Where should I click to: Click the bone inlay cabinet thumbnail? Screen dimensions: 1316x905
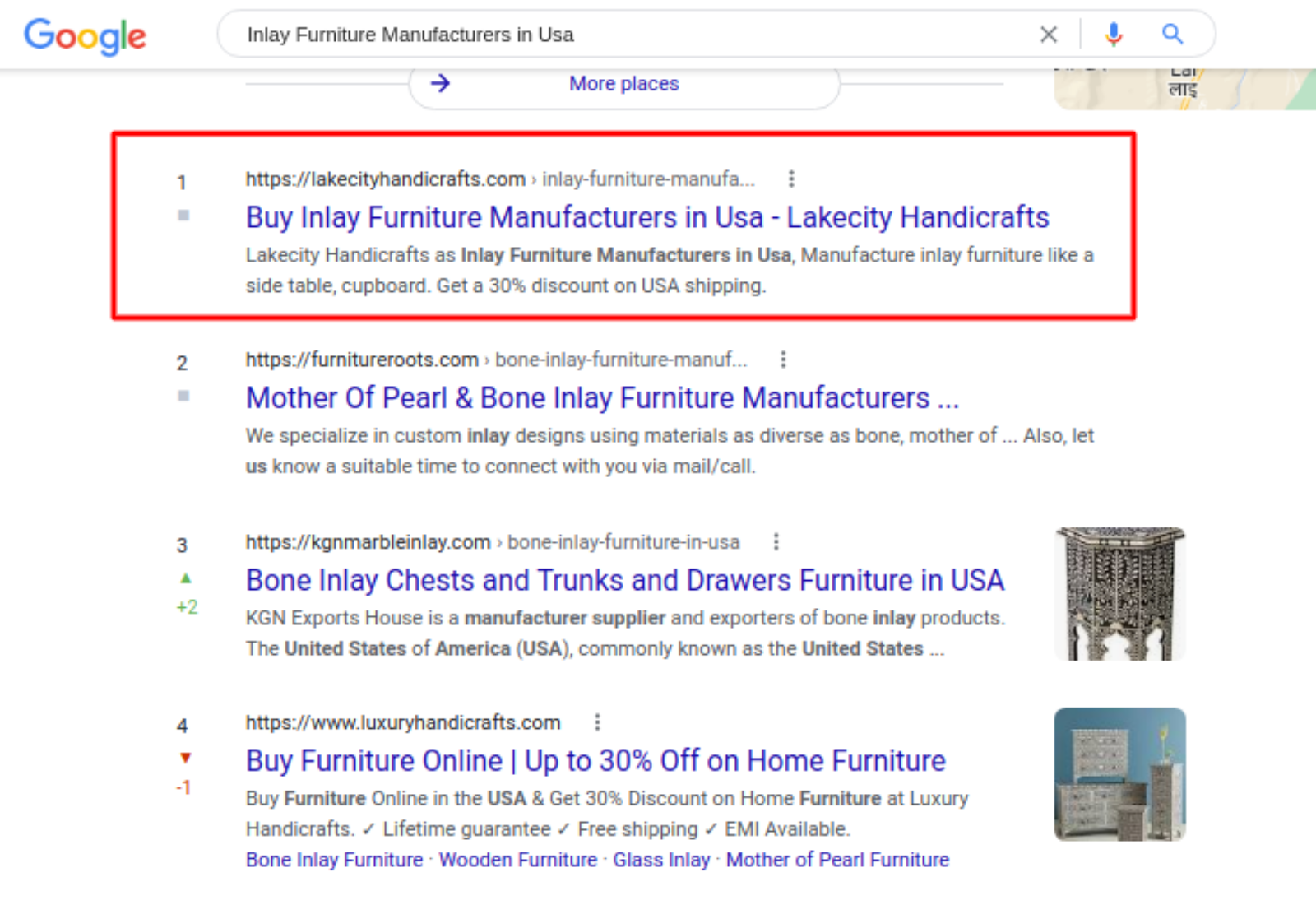[x=1119, y=594]
